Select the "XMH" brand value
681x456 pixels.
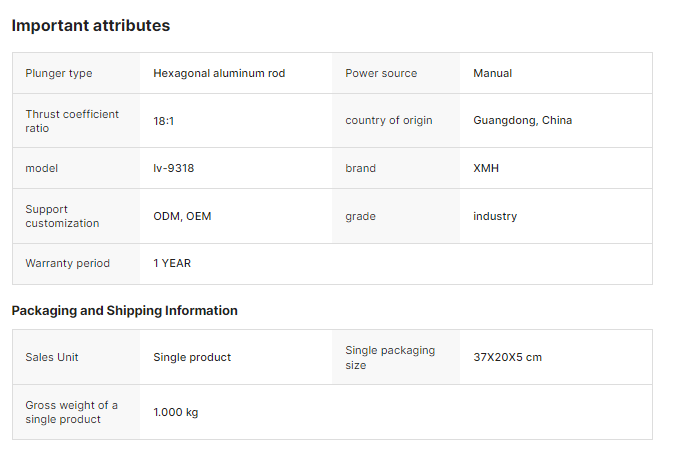click(486, 168)
